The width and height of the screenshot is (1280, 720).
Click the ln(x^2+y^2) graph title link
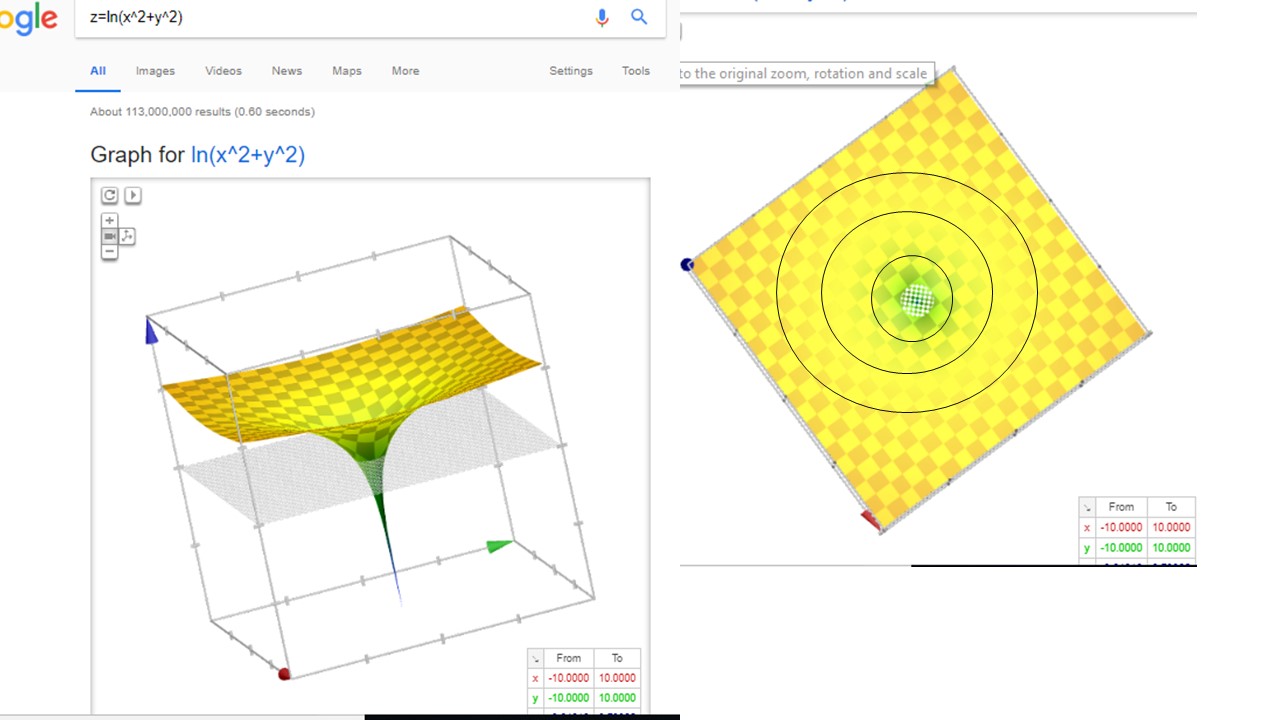247,155
